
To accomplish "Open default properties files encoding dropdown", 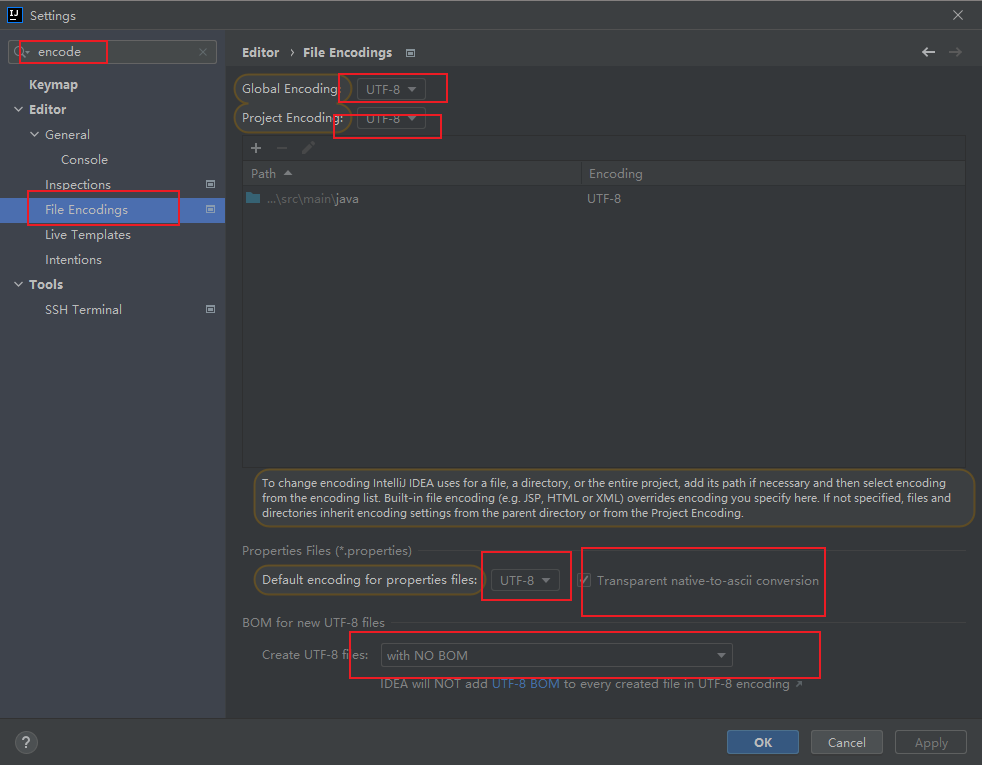I will click(x=525, y=580).
